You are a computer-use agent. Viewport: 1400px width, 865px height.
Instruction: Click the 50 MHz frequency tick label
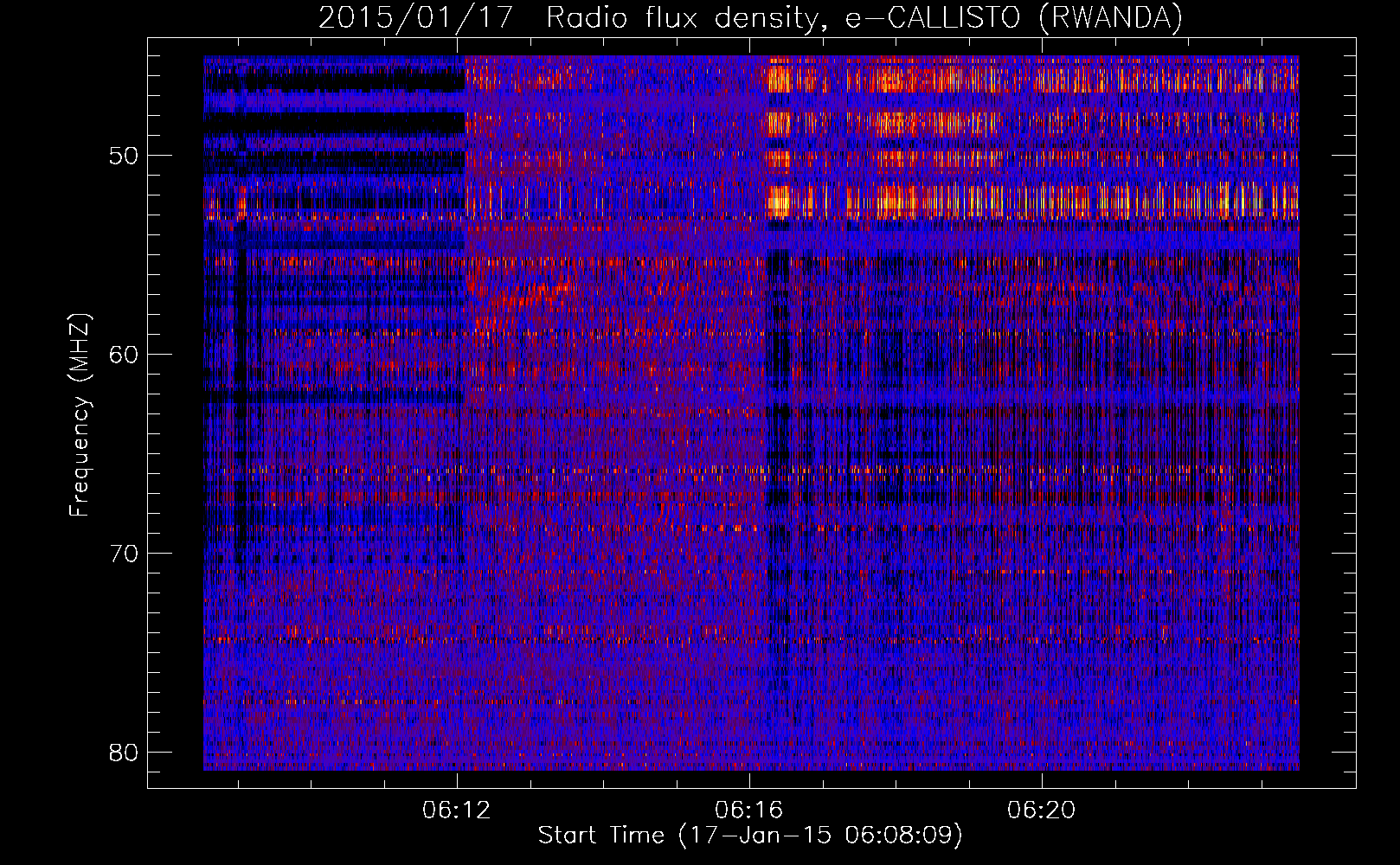click(x=125, y=156)
